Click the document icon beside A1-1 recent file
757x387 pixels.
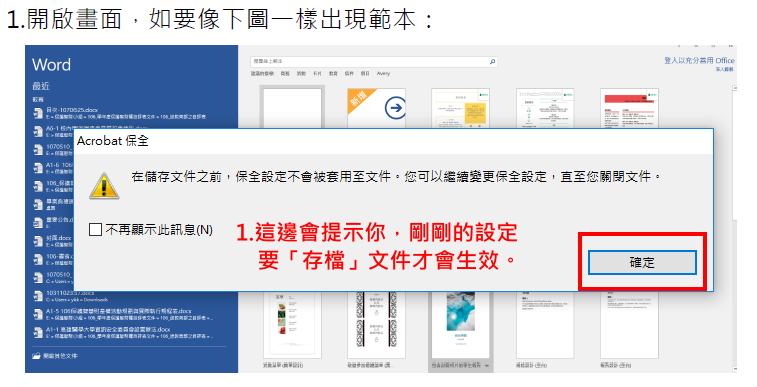38,332
